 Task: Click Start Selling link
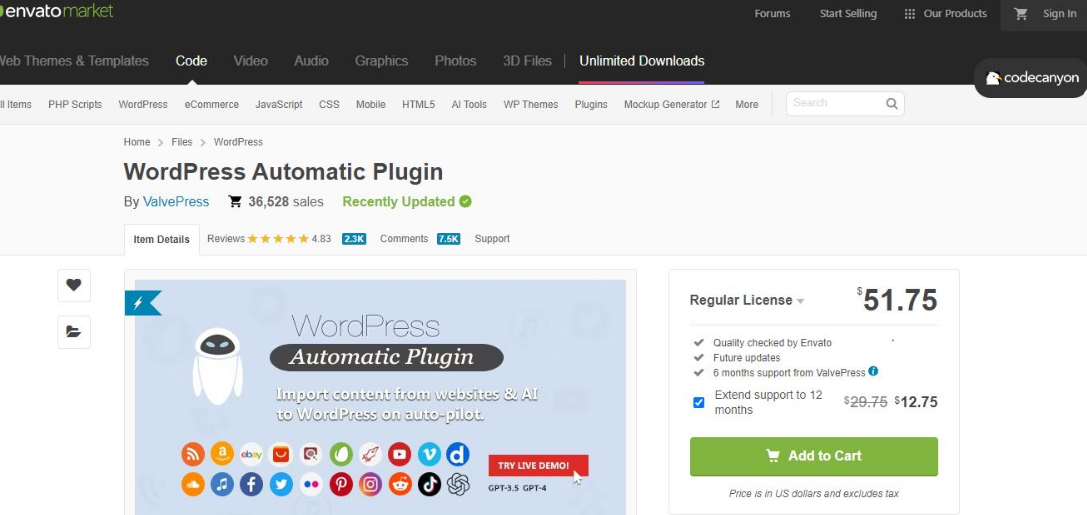click(848, 14)
